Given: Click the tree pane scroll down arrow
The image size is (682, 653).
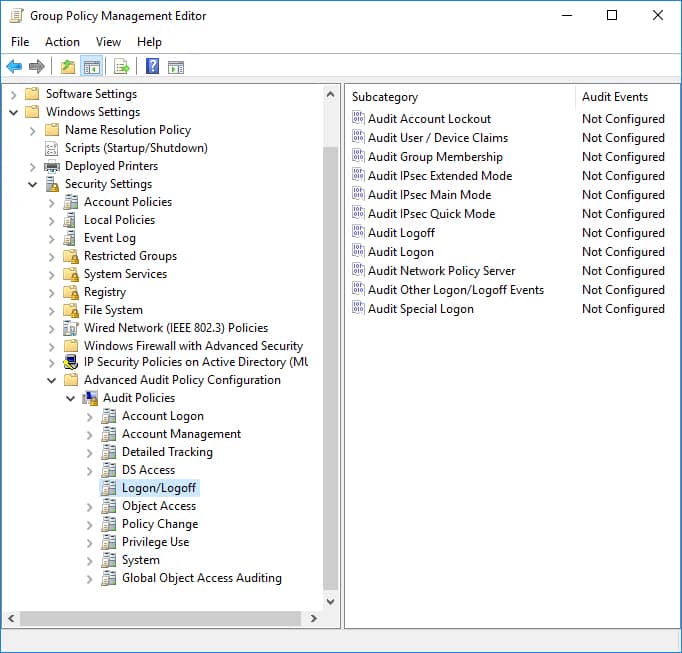Looking at the screenshot, I should tap(331, 602).
